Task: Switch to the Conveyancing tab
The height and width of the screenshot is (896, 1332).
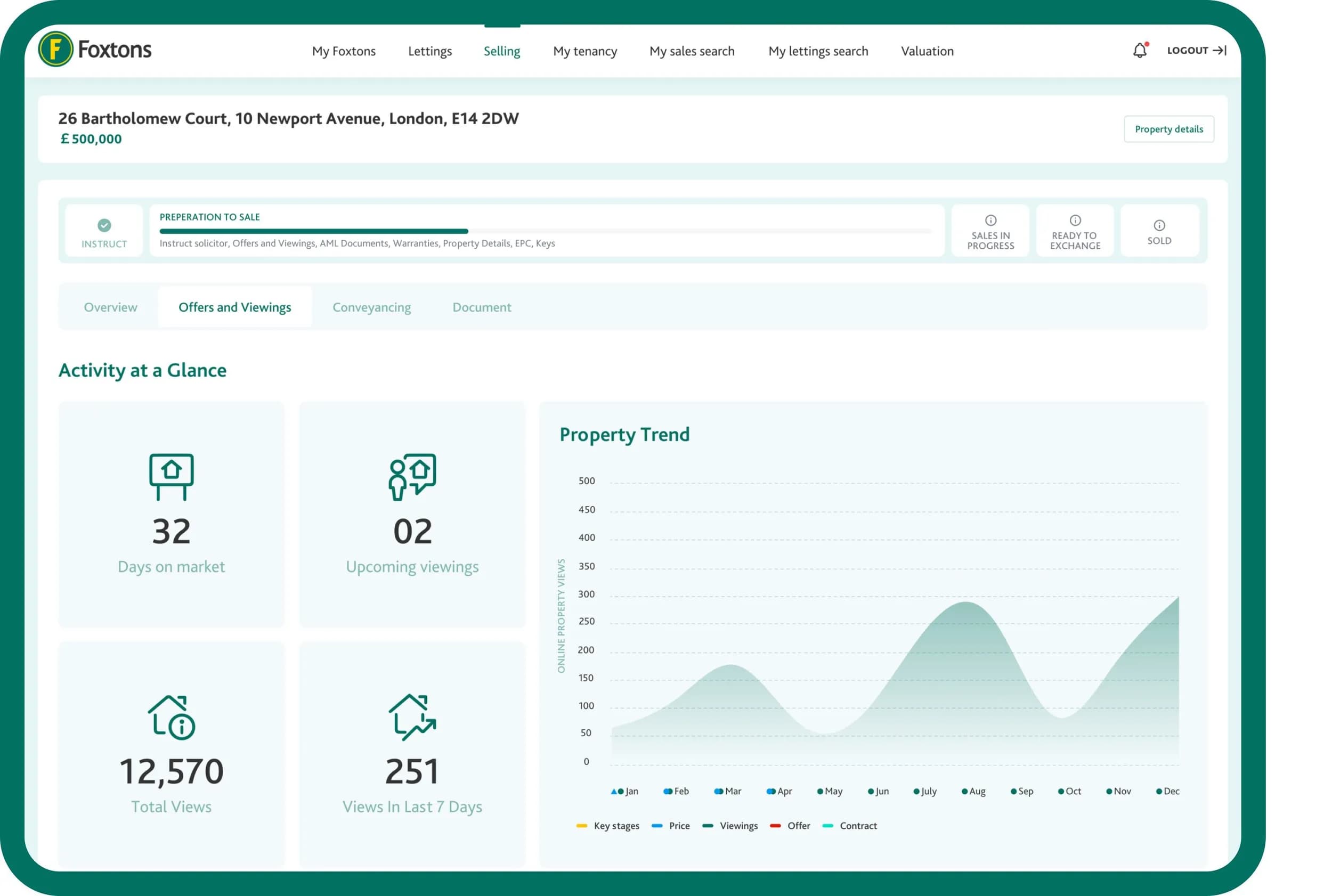Action: pyautogui.click(x=371, y=307)
